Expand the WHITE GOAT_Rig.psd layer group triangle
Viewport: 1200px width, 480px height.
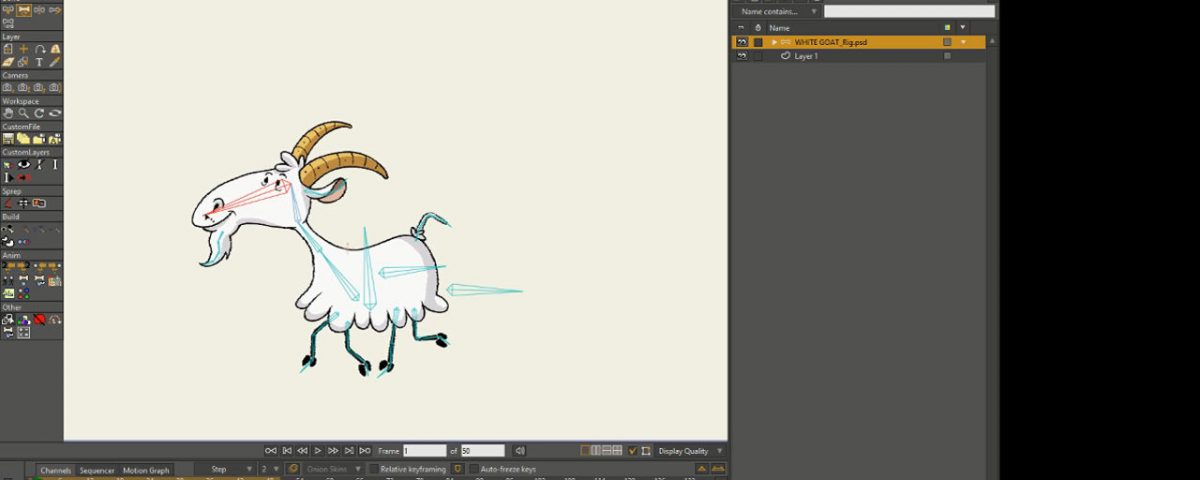pyautogui.click(x=774, y=42)
